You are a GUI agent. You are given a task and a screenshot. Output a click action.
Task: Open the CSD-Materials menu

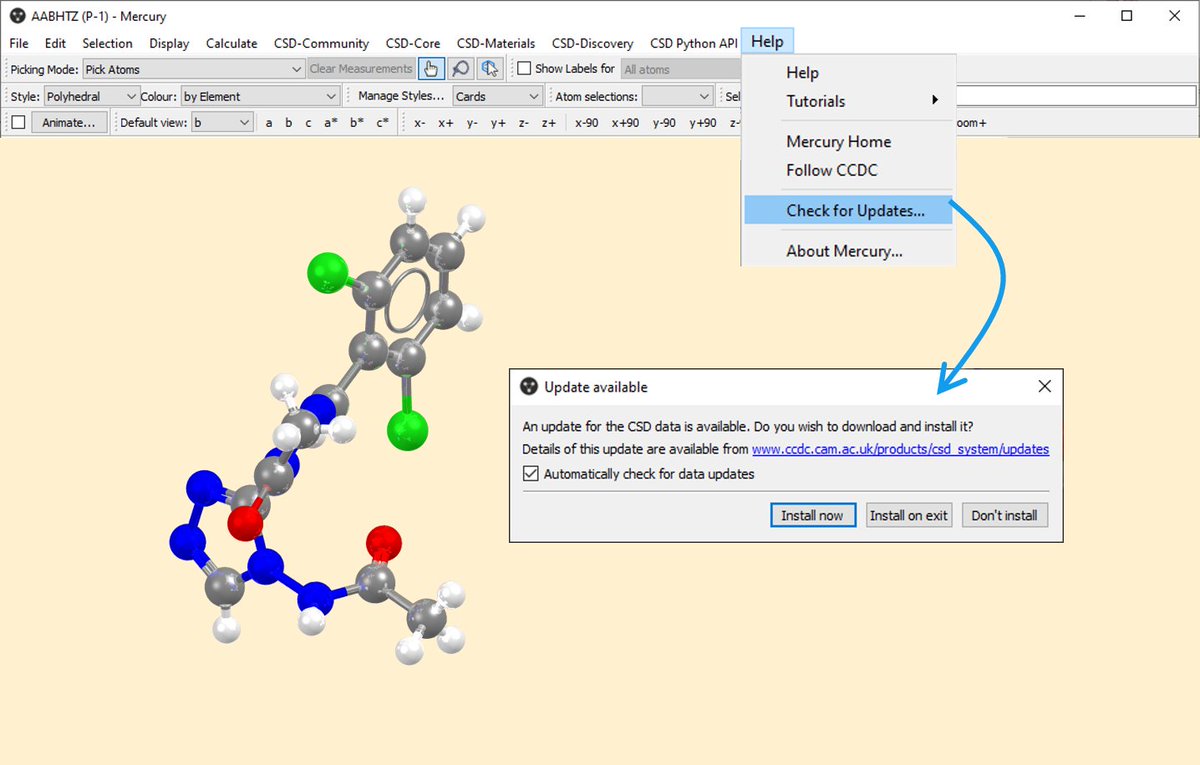pos(496,43)
